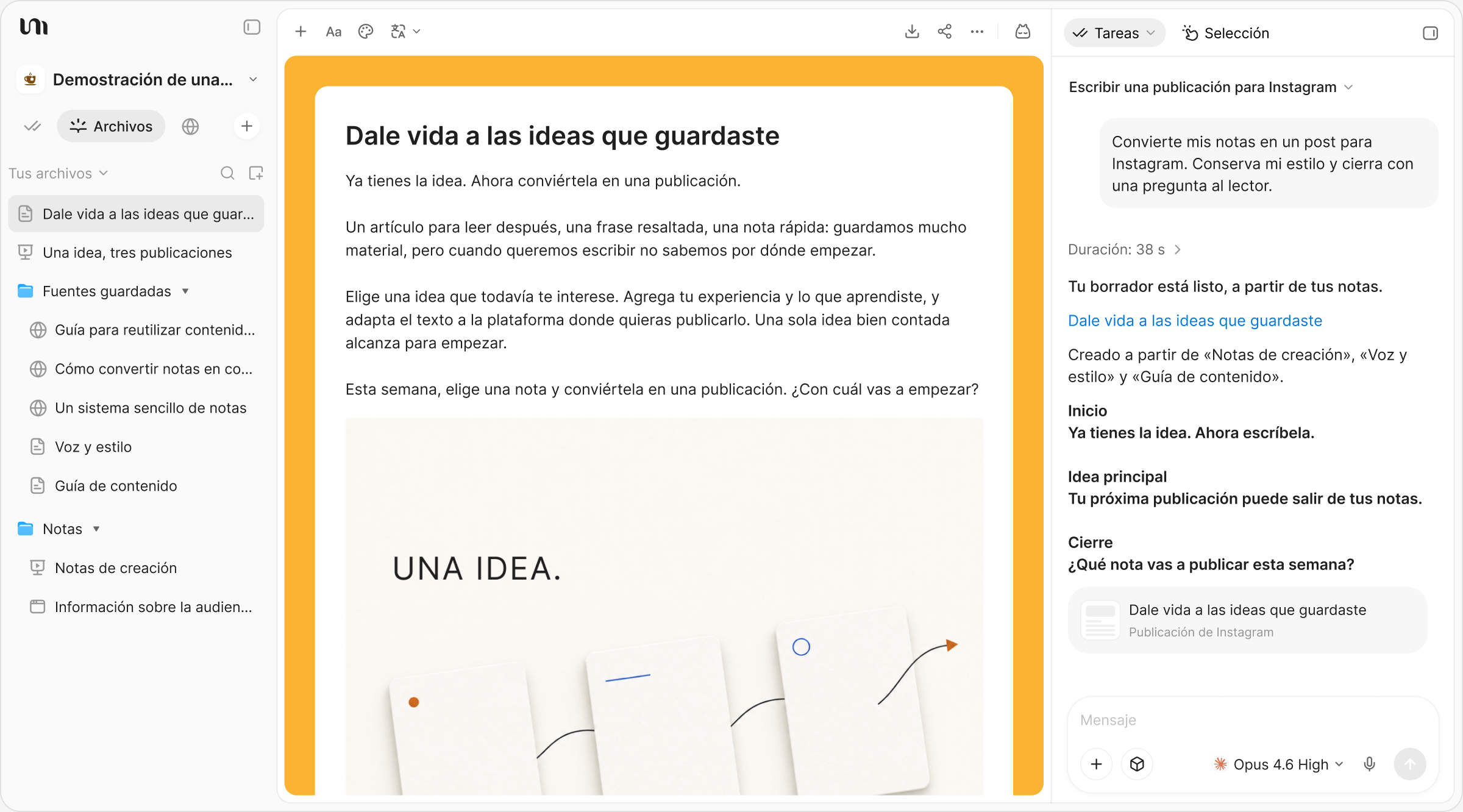The height and width of the screenshot is (812, 1463).
Task: Share the document via share icon
Action: coord(945,32)
